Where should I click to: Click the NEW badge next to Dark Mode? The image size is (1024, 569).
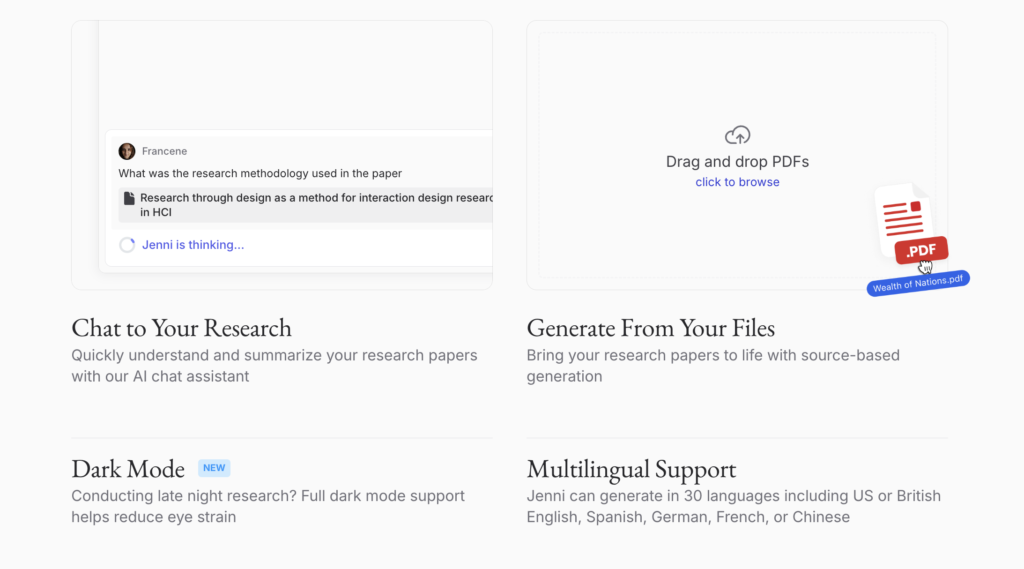(214, 468)
